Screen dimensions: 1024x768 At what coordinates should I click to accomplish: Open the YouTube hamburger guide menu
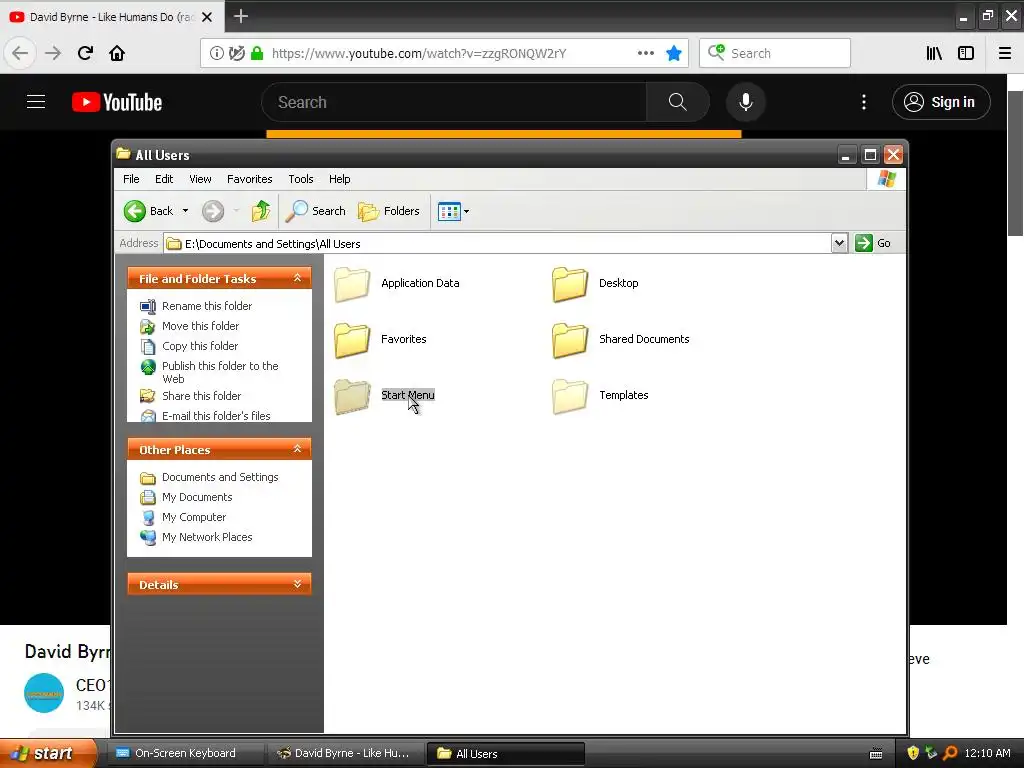click(x=36, y=102)
